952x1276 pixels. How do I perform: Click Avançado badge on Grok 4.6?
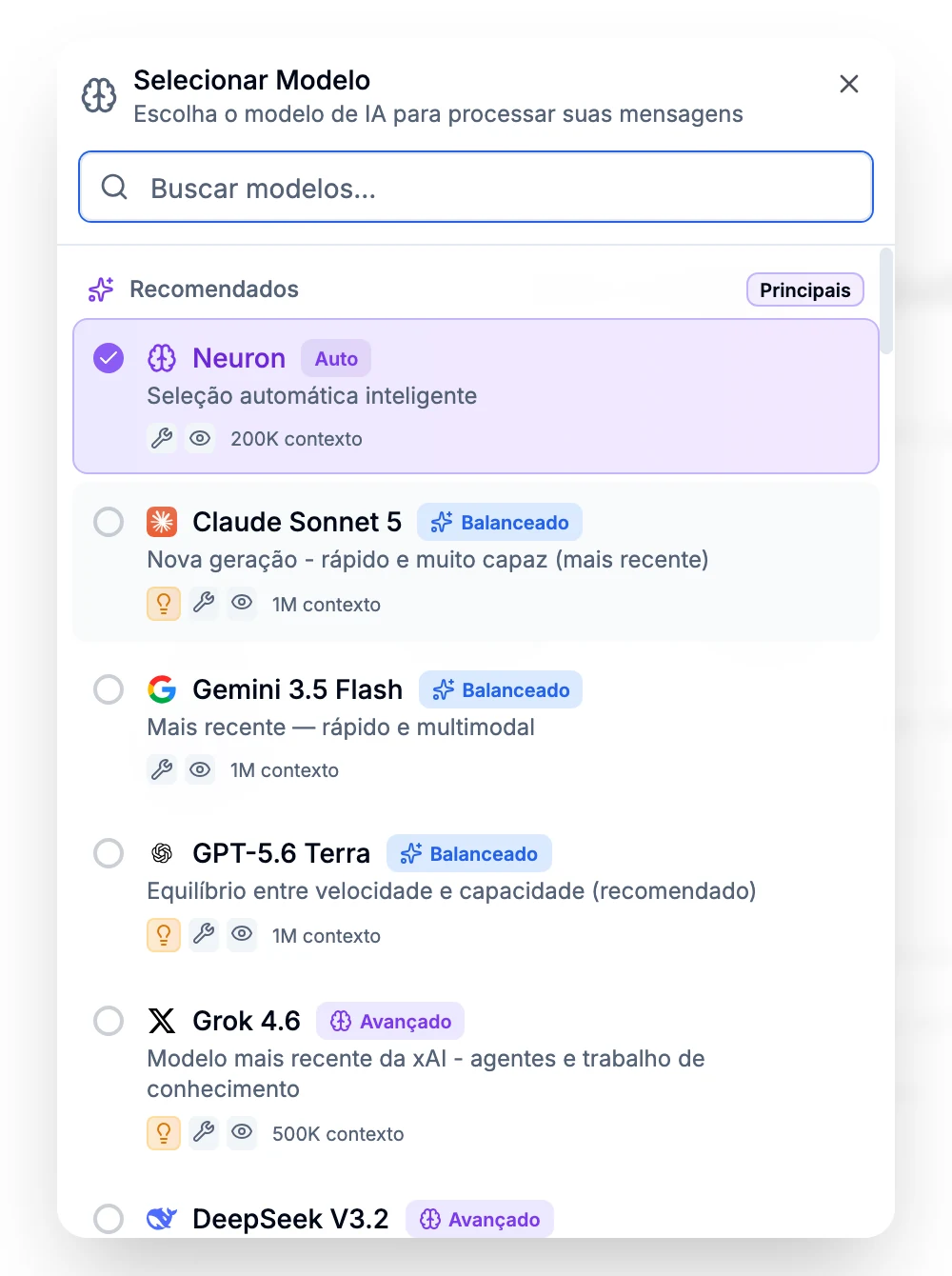coord(390,1021)
